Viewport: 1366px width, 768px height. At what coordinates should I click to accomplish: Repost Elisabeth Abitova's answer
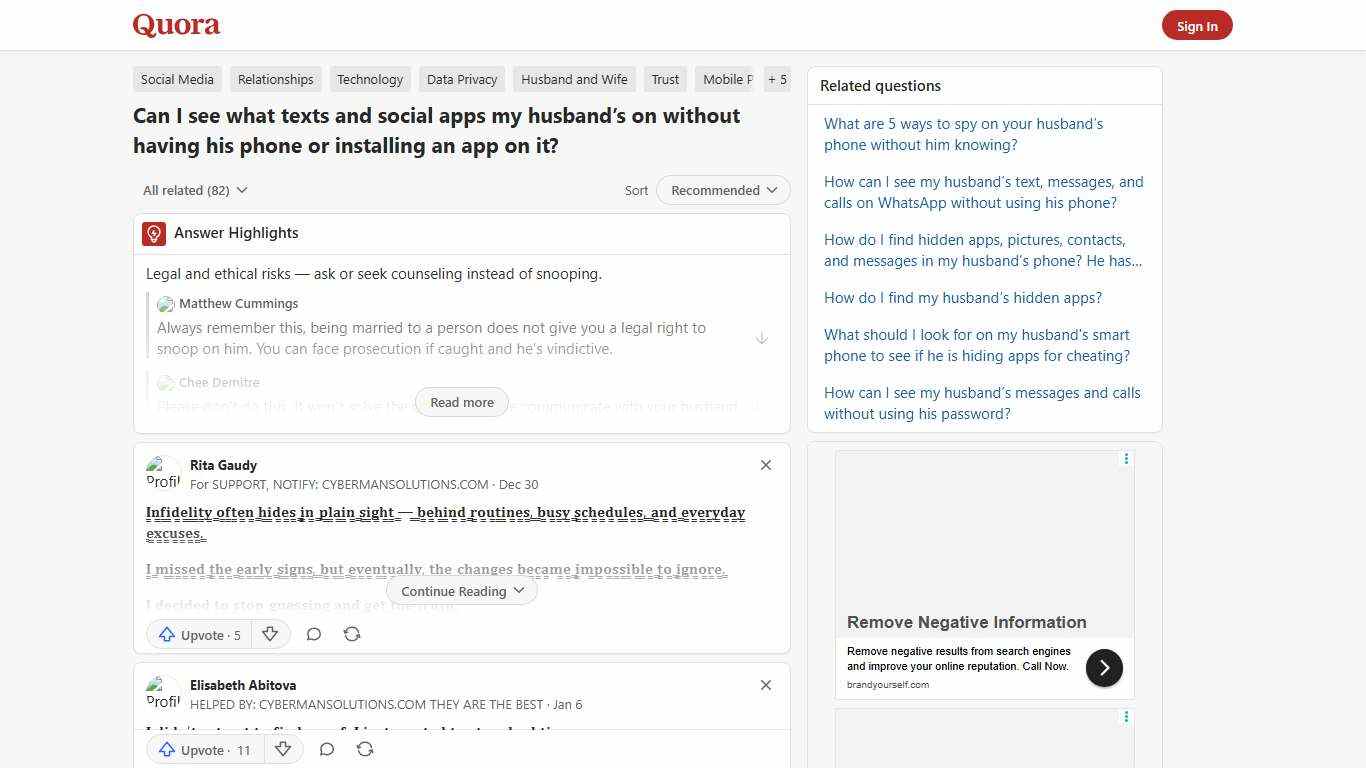click(365, 749)
